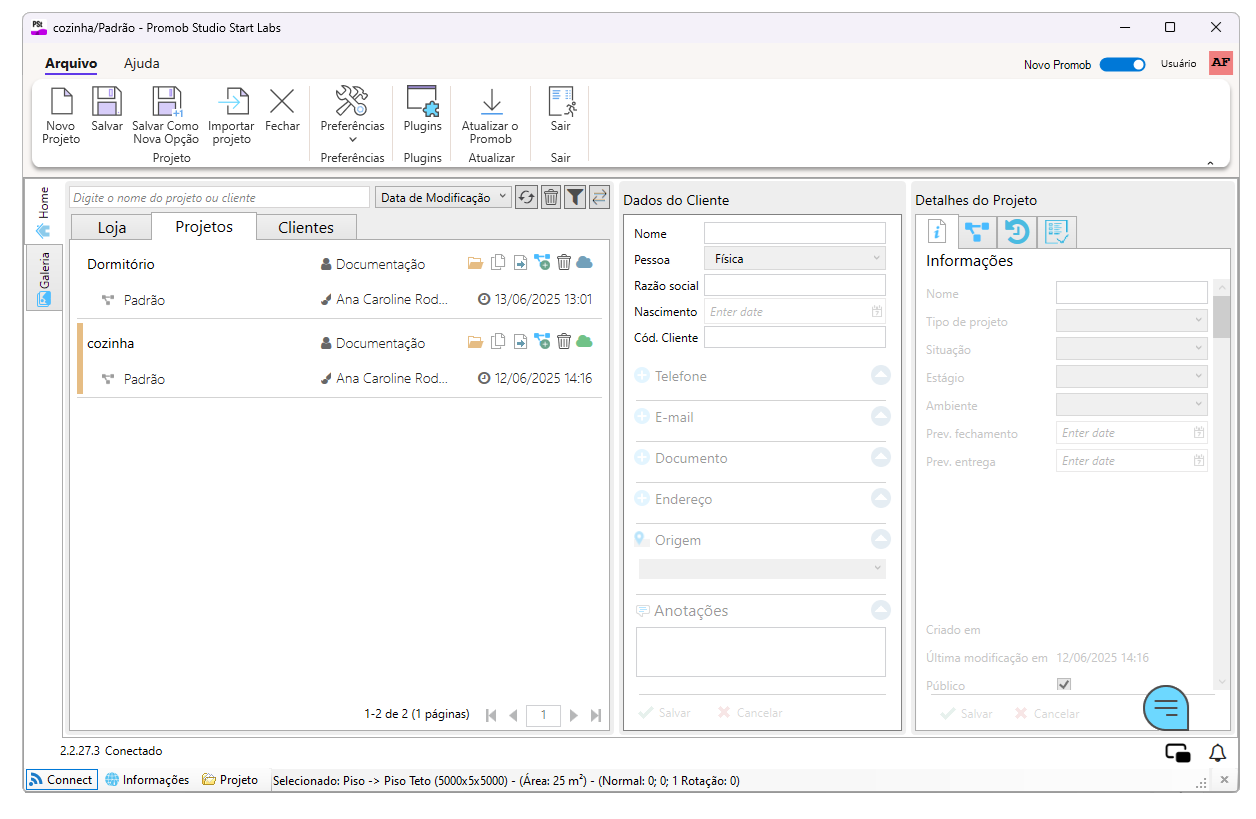The width and height of the screenshot is (1256, 819).
Task: Expand the E-mail section
Action: (x=881, y=416)
